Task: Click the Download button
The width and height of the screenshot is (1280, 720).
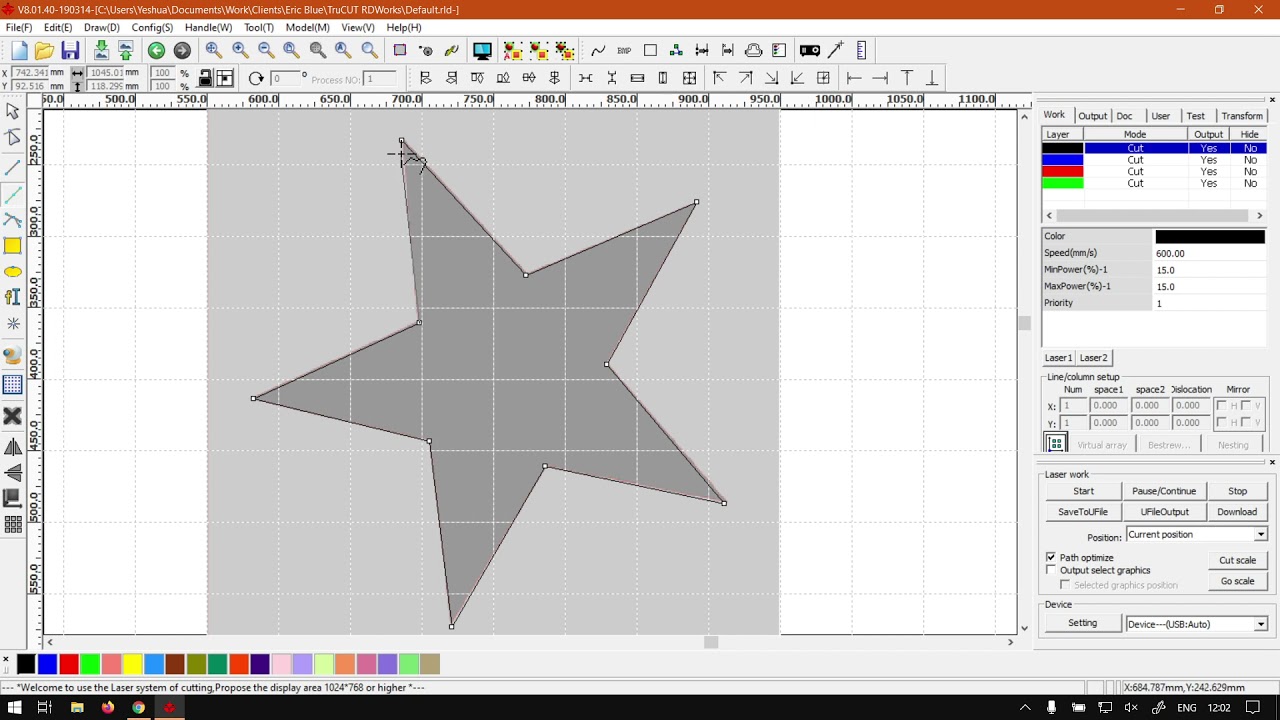Action: click(x=1237, y=512)
